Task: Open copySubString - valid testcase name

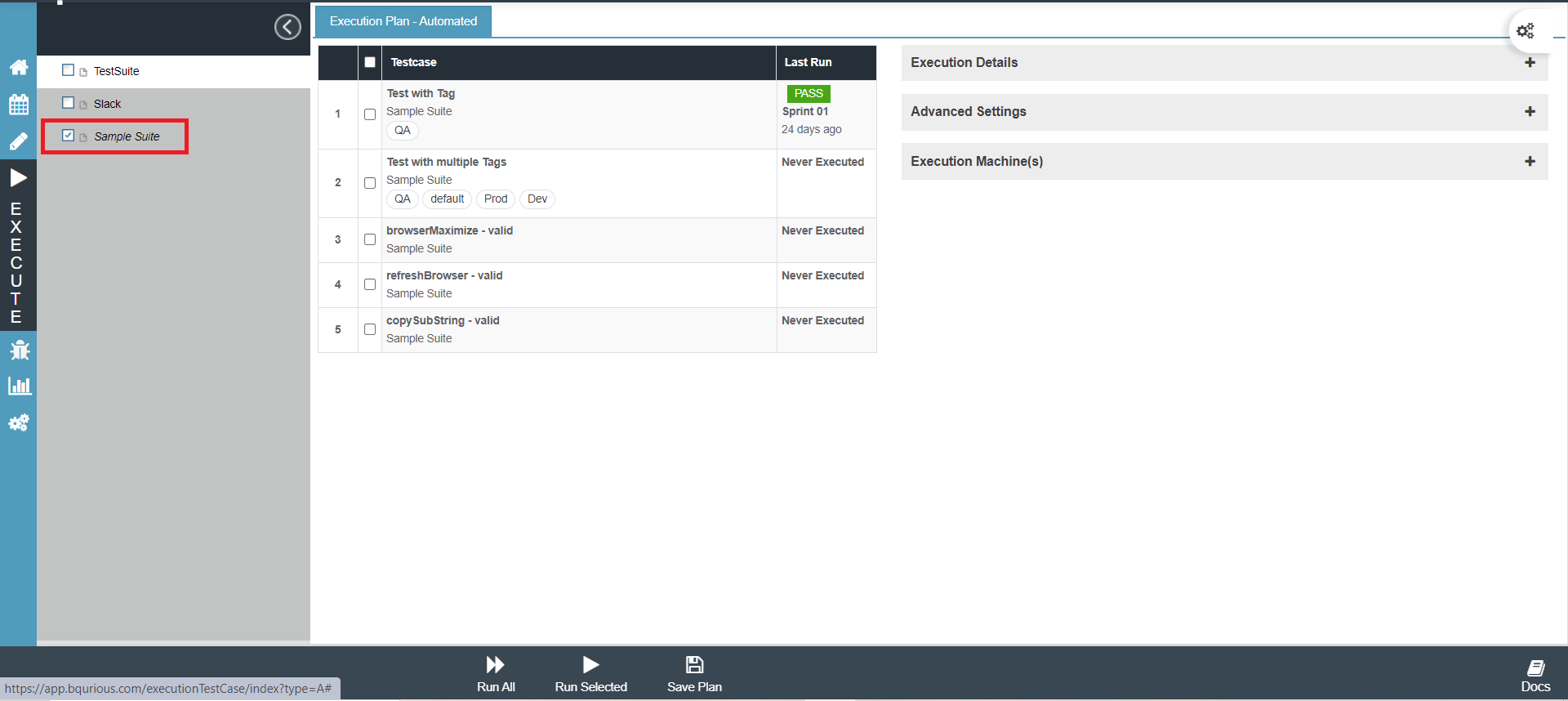Action: [443, 321]
